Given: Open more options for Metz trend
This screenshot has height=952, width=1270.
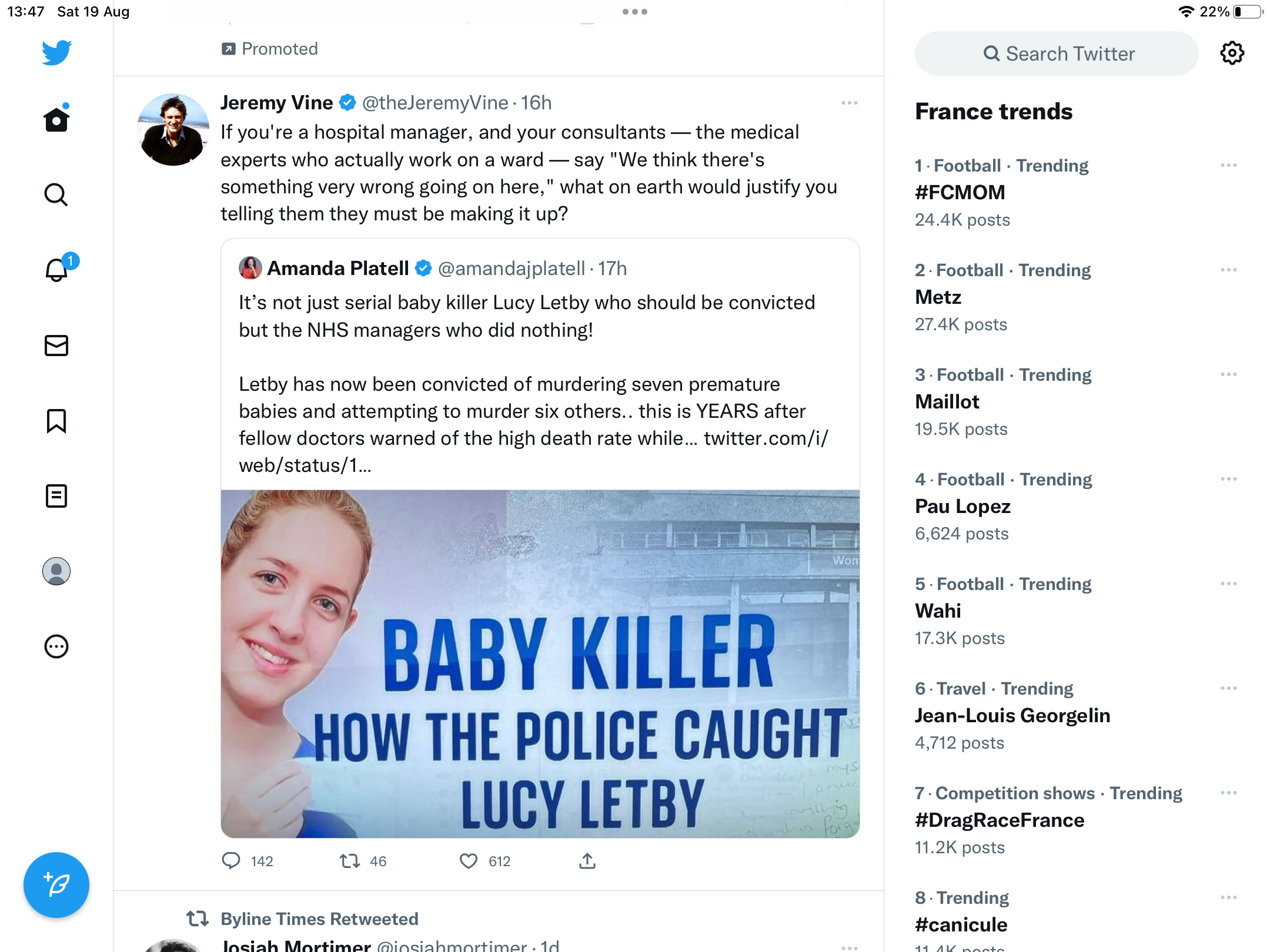Looking at the screenshot, I should pos(1228,270).
